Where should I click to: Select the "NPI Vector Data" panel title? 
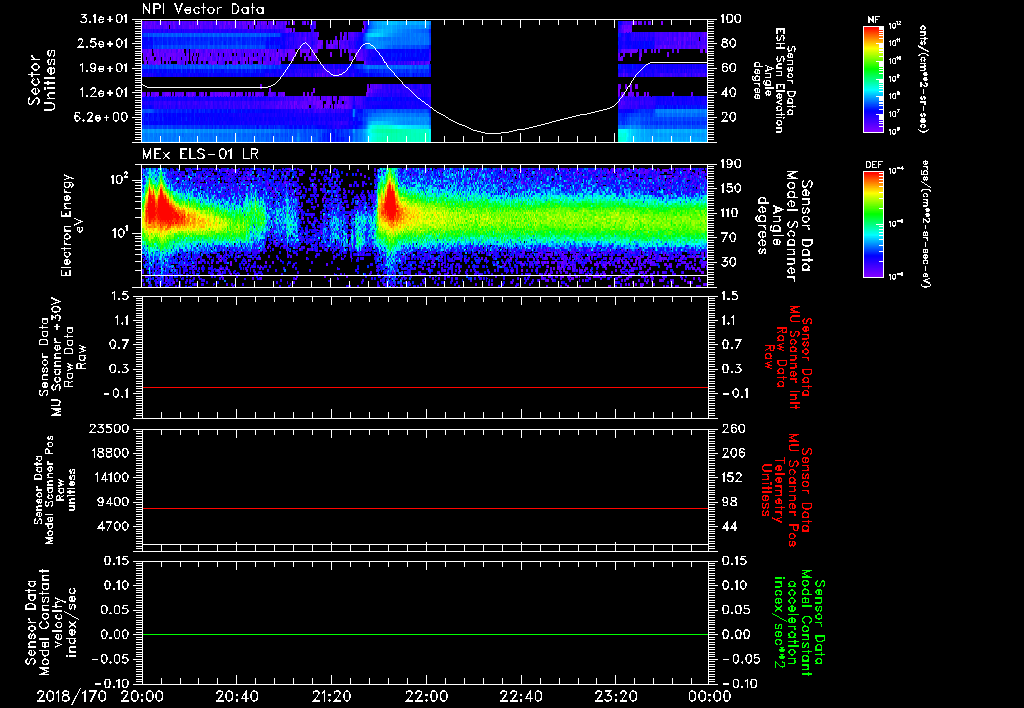(x=203, y=9)
